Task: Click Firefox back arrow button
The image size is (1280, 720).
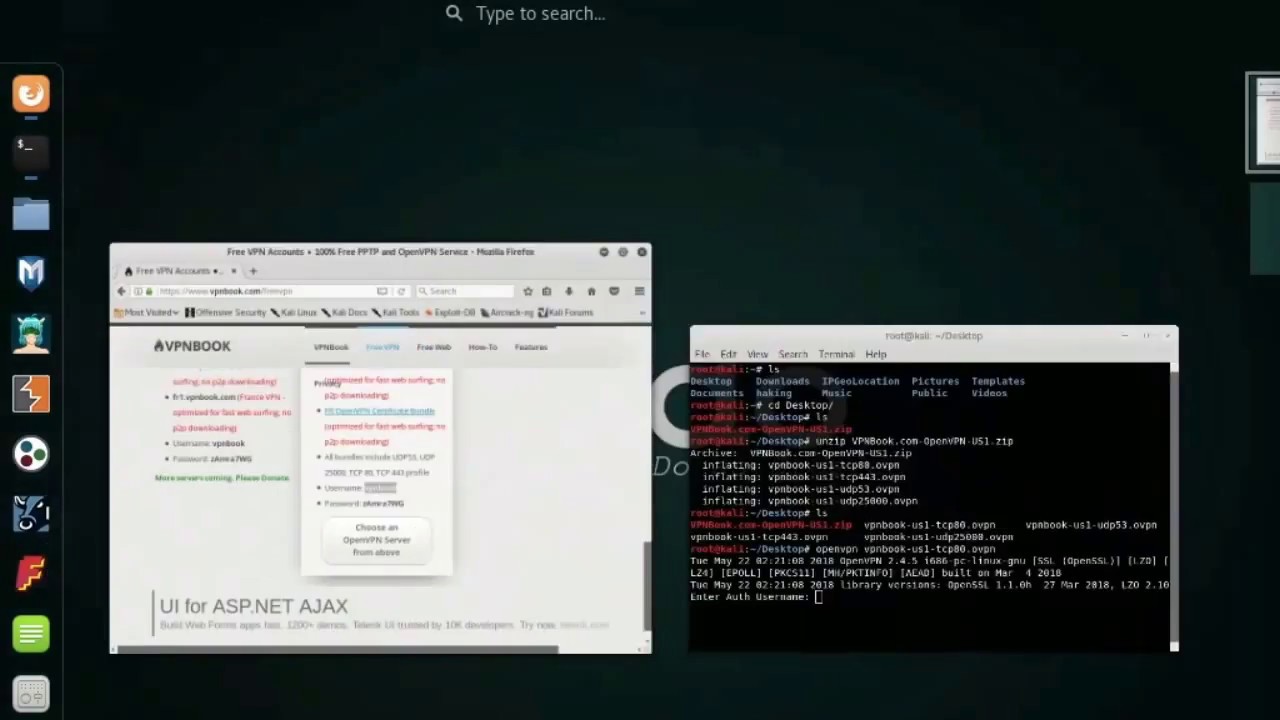Action: point(121,291)
